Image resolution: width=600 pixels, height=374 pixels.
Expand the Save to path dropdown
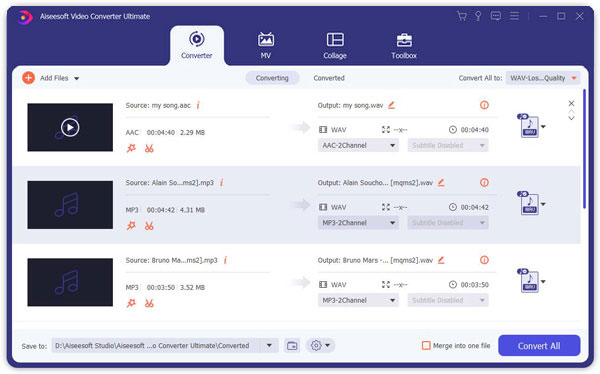coord(269,346)
